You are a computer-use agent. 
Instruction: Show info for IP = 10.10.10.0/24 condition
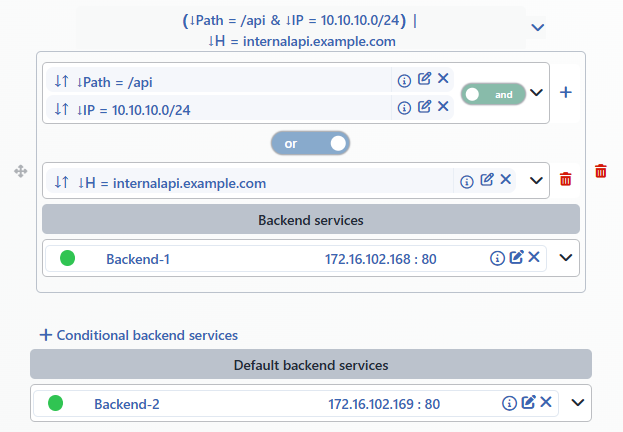point(404,108)
